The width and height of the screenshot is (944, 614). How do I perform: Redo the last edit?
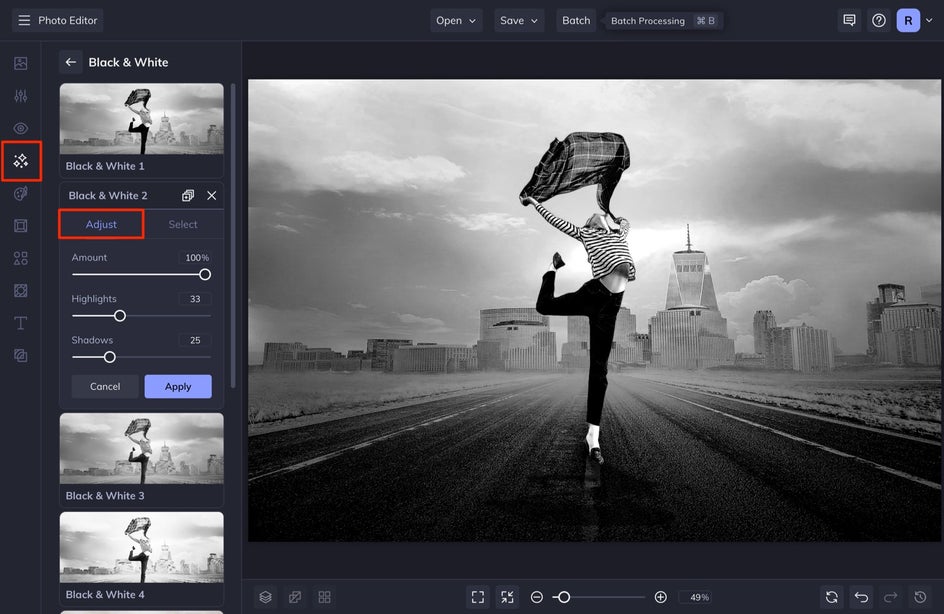[890, 597]
